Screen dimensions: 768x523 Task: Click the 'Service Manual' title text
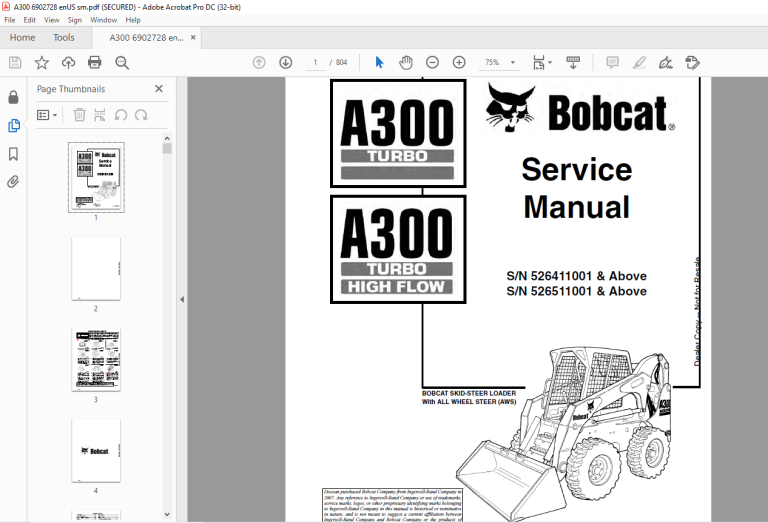(x=577, y=189)
